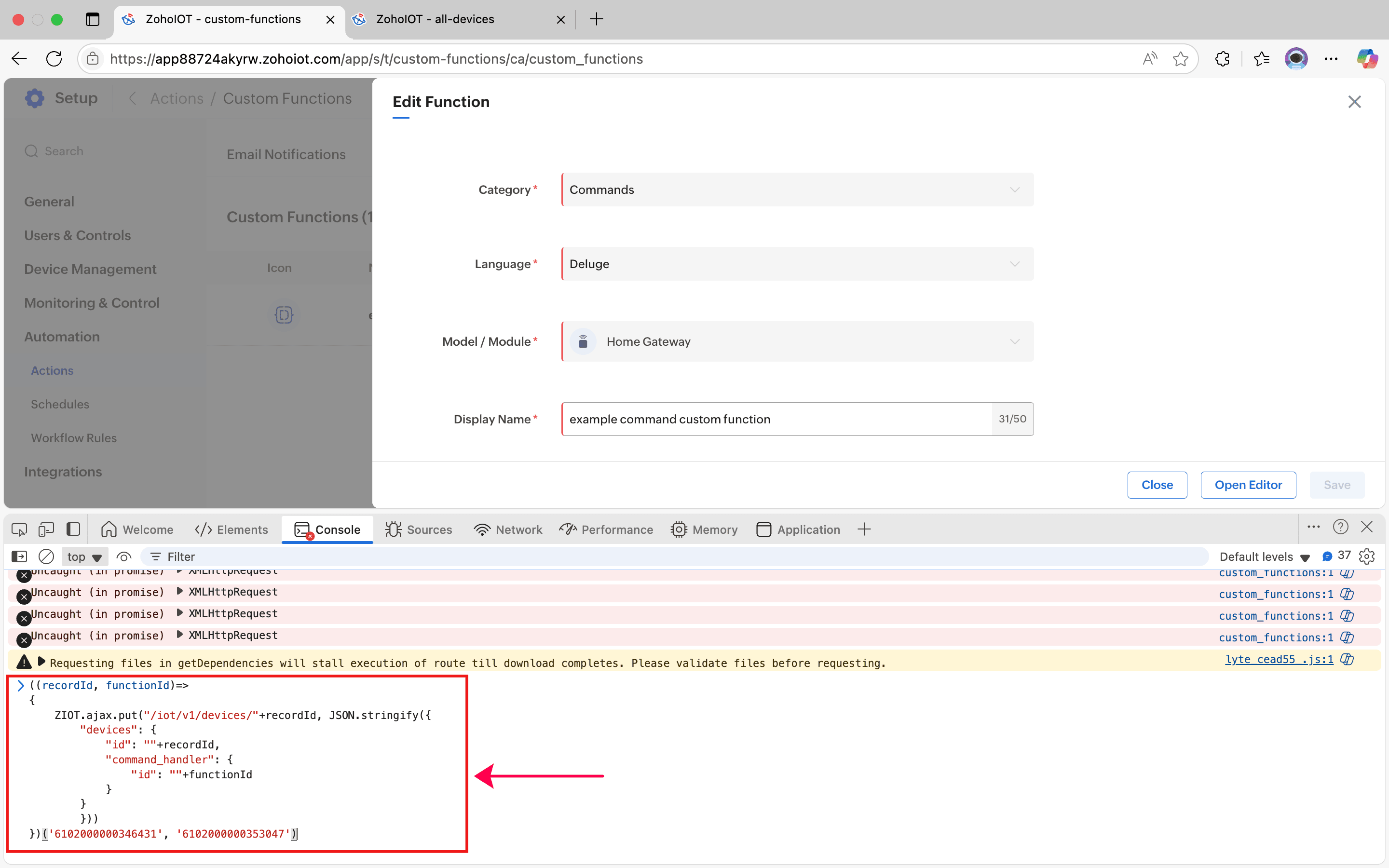Switch to ZohoIOT all-devices browser tab
This screenshot has height=868, width=1389.
(435, 19)
